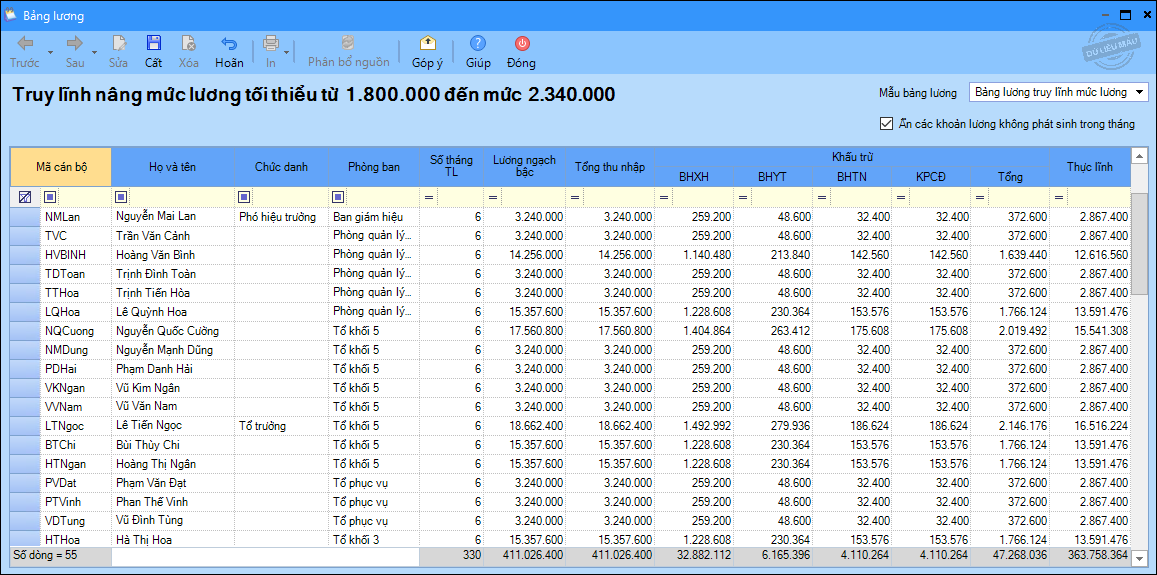
Task: Open filter operator for Mã cán bộ column
Action: pos(50,197)
